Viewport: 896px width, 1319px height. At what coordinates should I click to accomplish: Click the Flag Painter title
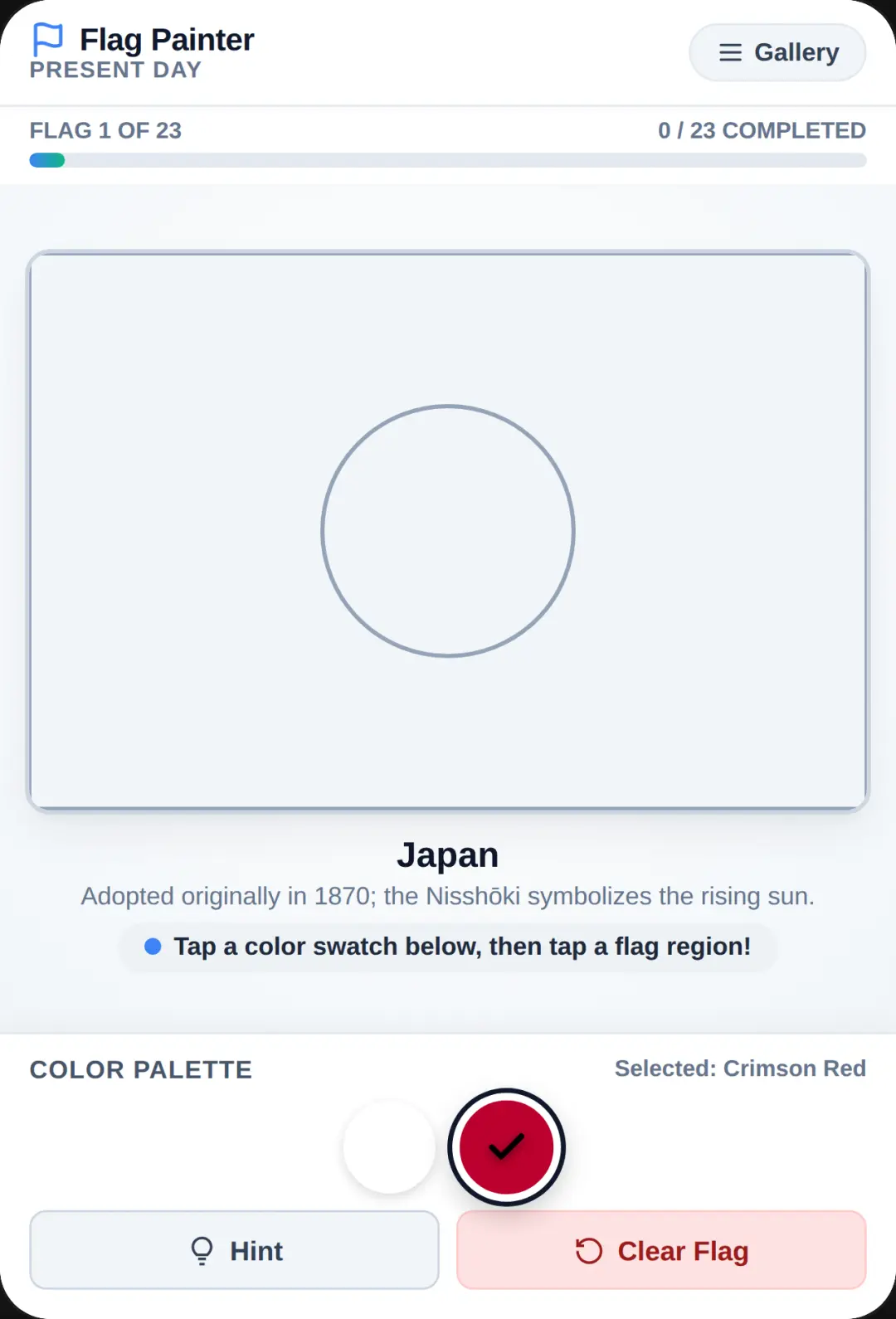(x=167, y=39)
